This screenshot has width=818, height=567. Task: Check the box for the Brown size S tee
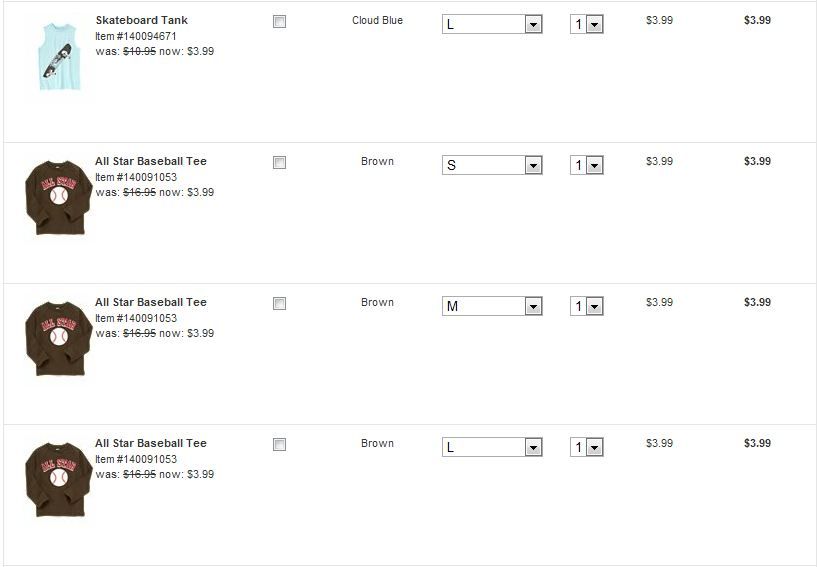280,163
